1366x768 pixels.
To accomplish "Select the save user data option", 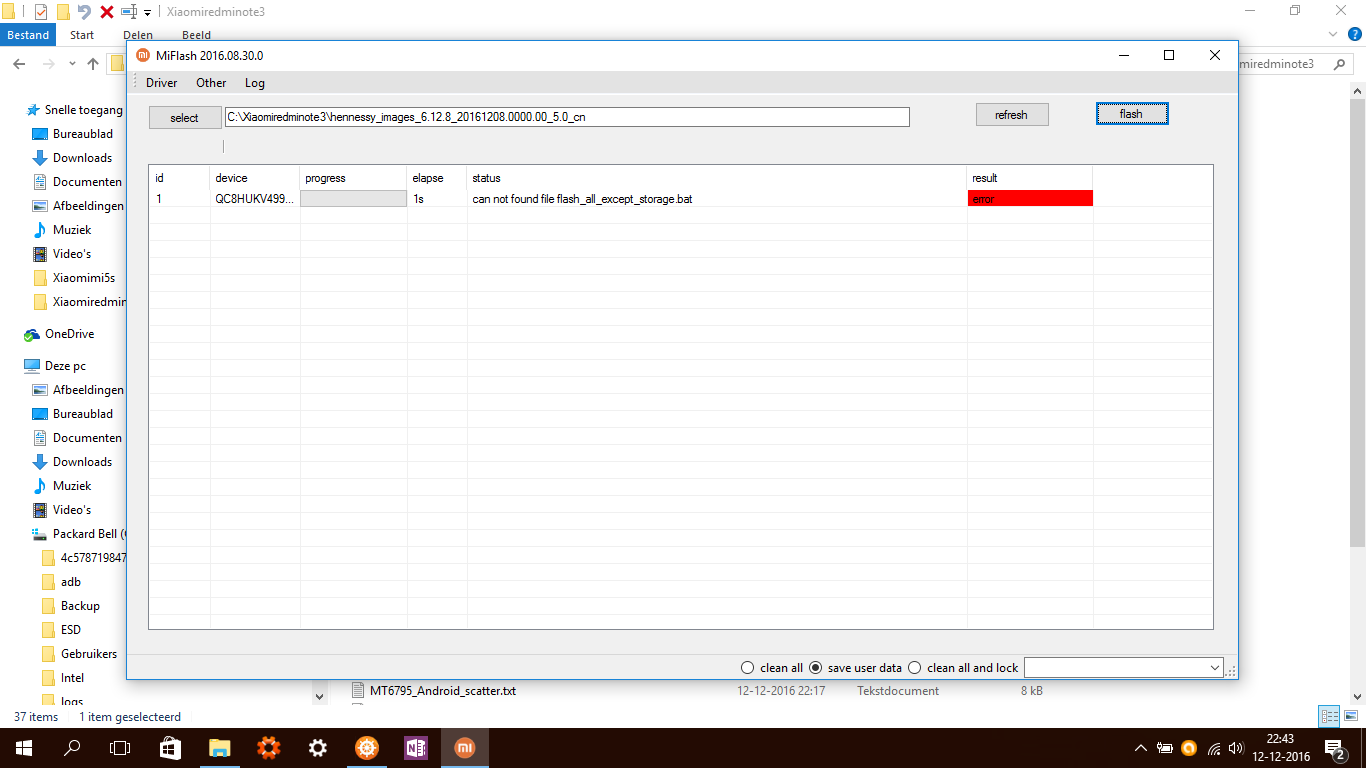I will (x=855, y=668).
